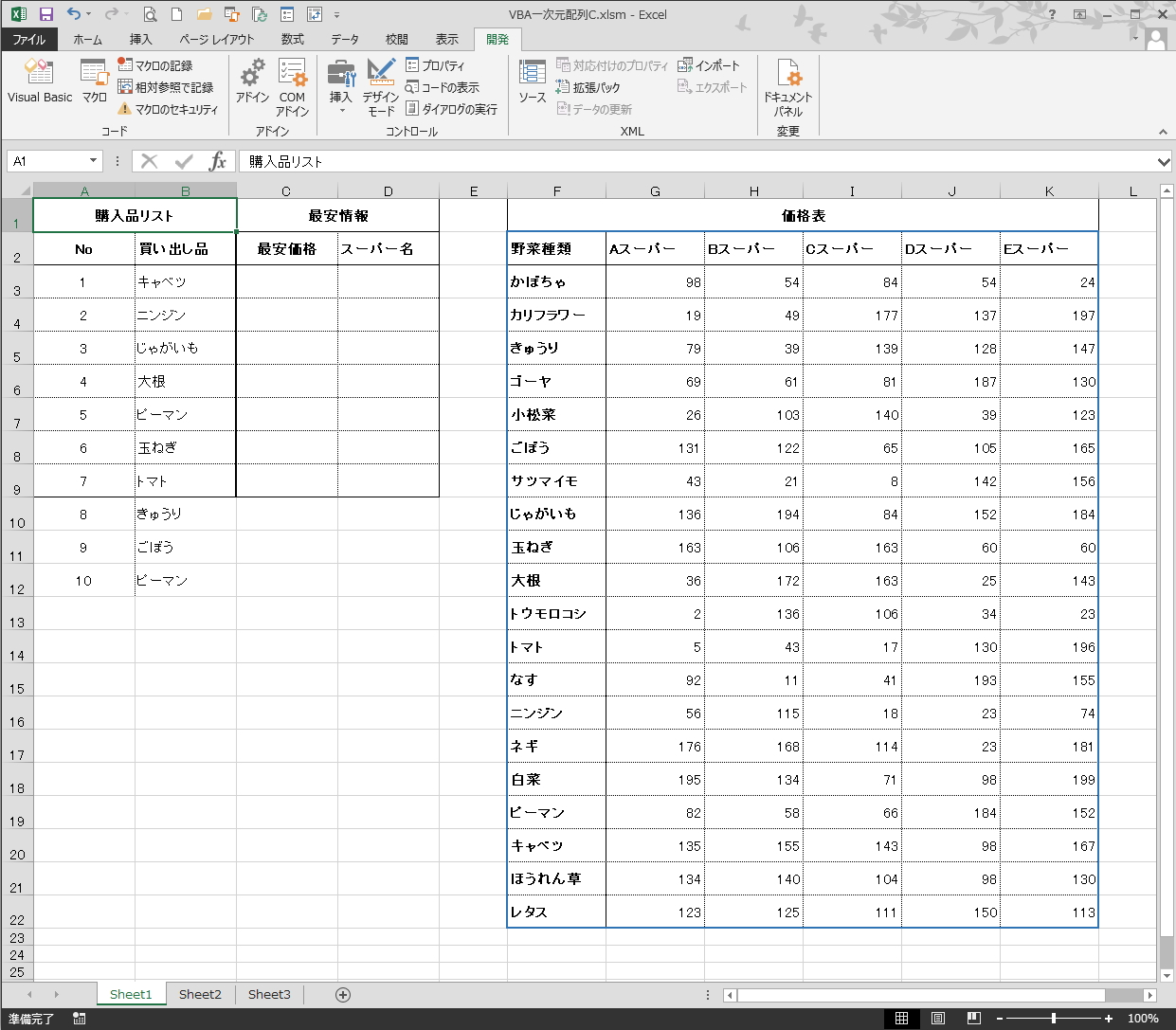1176x1030 pixels.
Task: Toggle 相対参照で記録 relative reference recording
Action: pyautogui.click(x=166, y=87)
